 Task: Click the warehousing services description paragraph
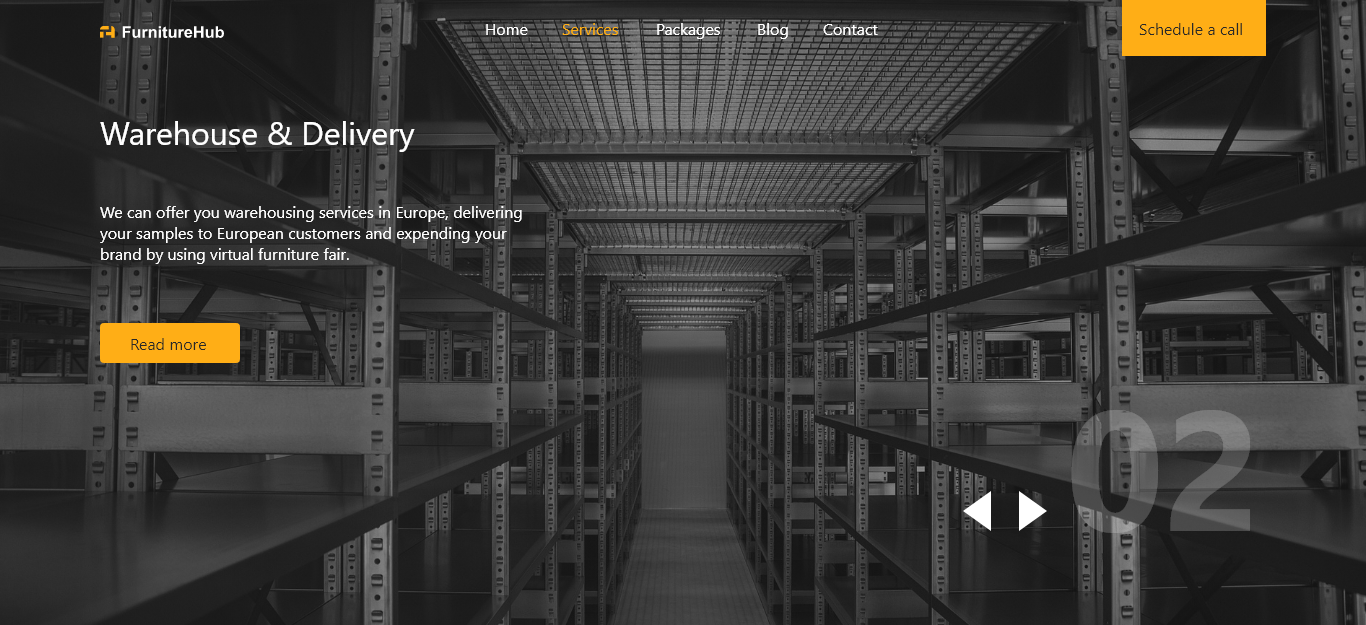tap(310, 234)
